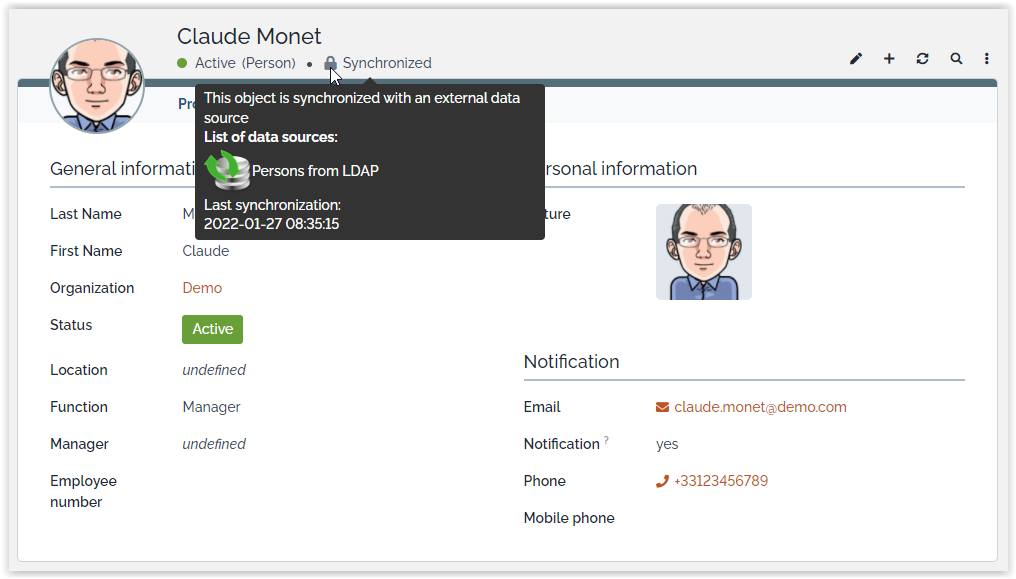
Task: Click the Persons from LDAP text
Action: click(315, 171)
